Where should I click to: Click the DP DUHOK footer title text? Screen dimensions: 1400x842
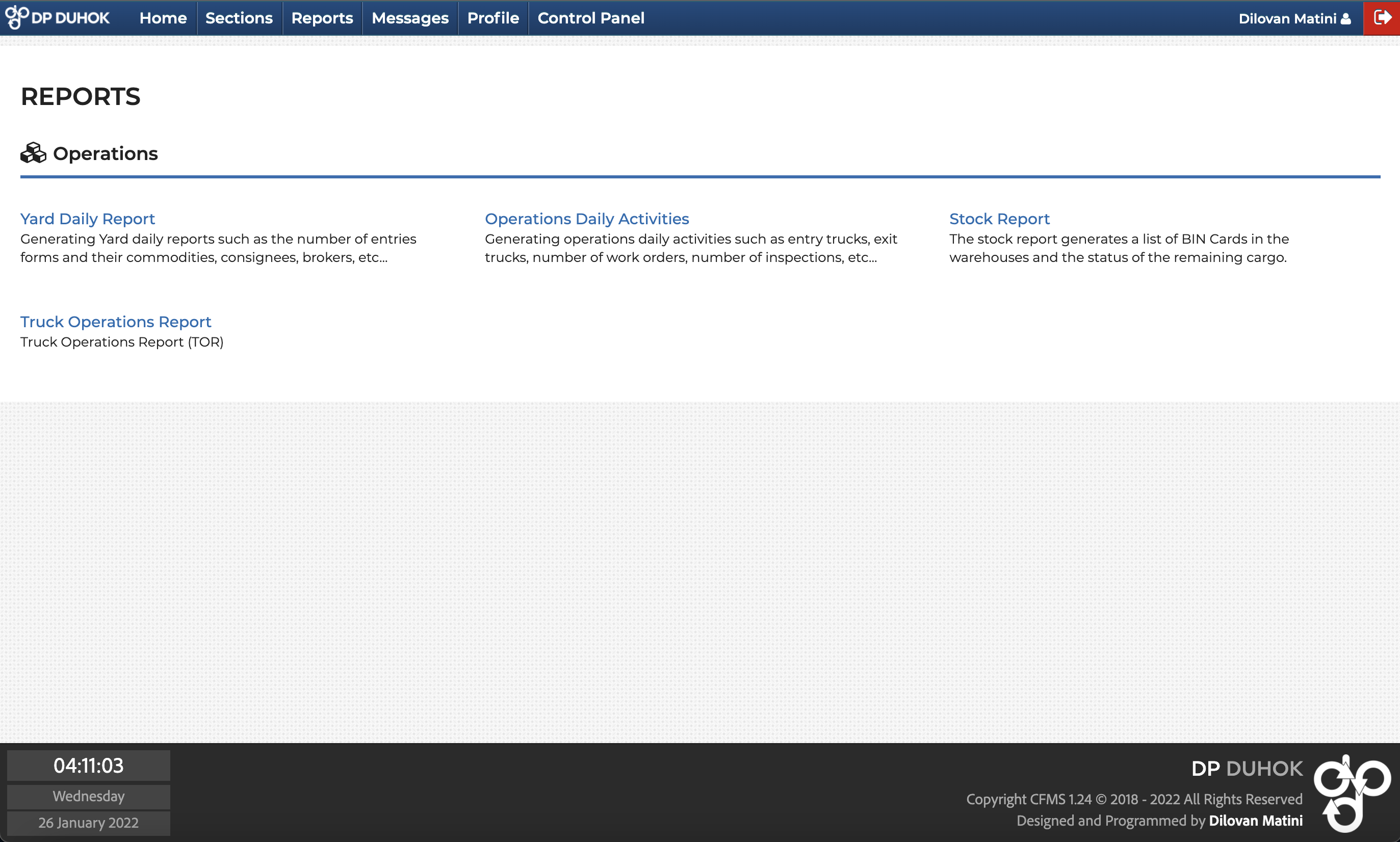click(1247, 768)
